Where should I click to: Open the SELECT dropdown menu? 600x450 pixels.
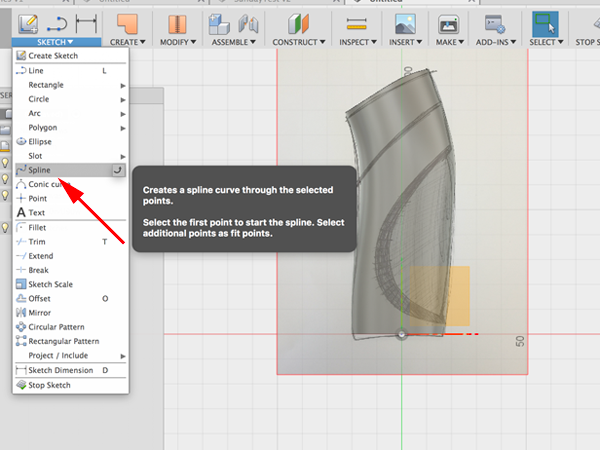click(x=546, y=42)
